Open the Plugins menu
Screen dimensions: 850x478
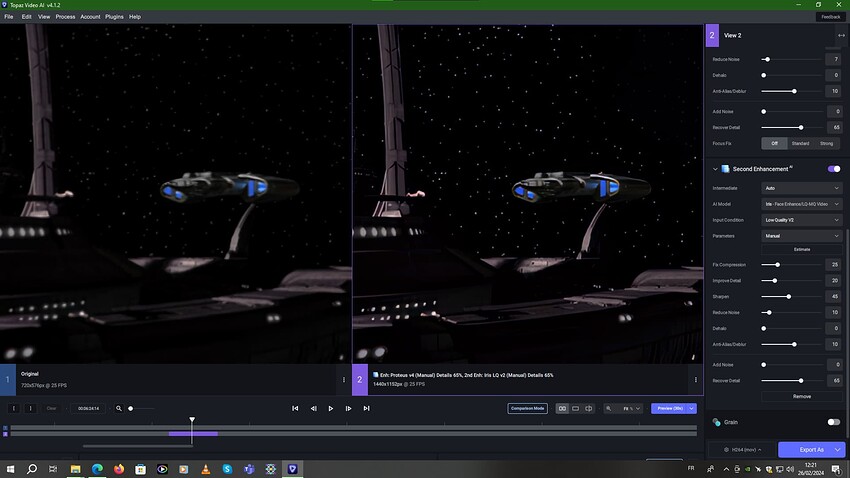(114, 17)
